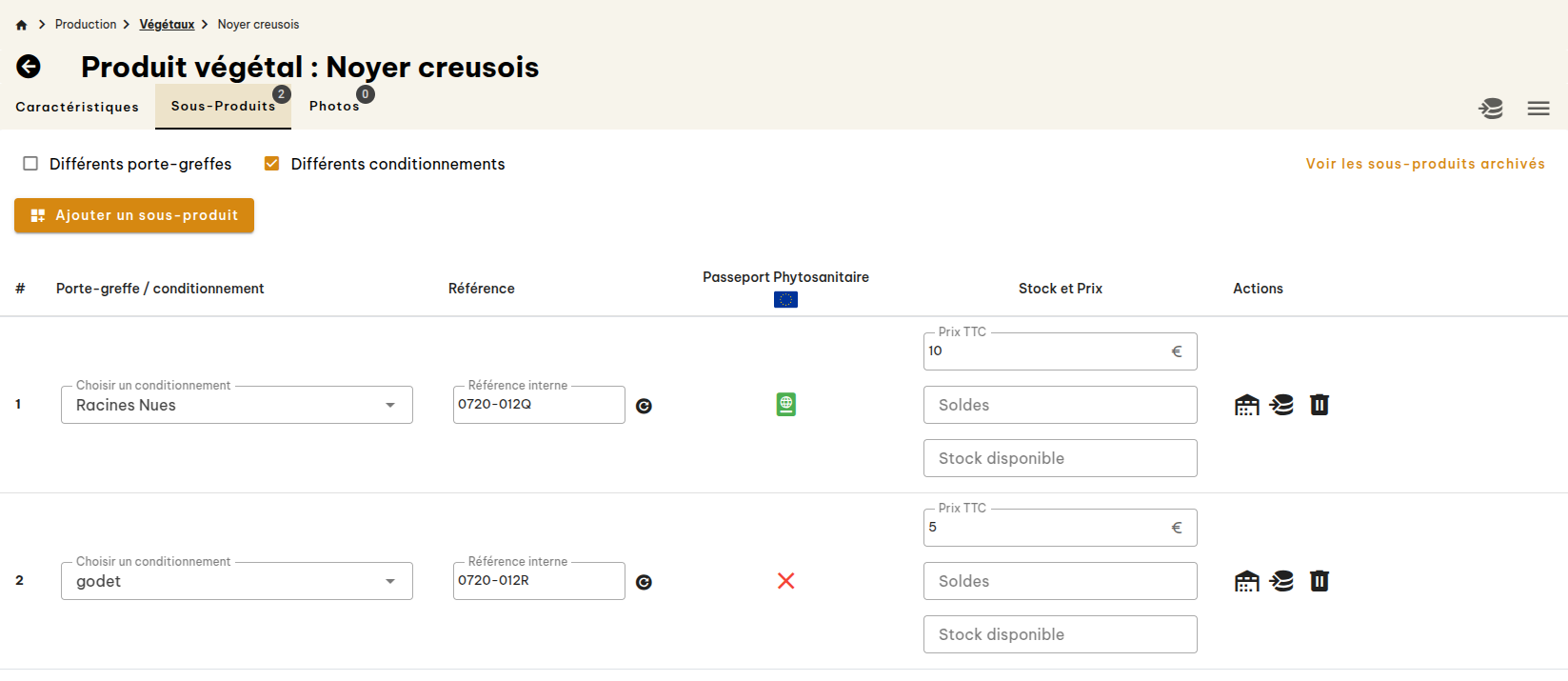Switch to the Photos tab

335,106
